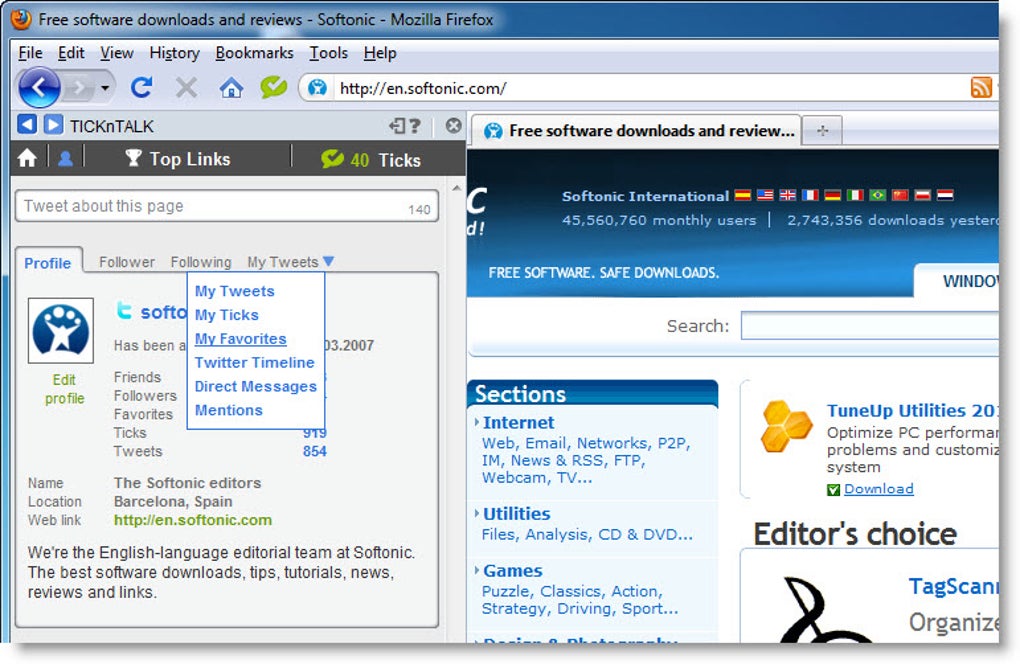Click the sidebar scroll up arrow

click(x=457, y=188)
